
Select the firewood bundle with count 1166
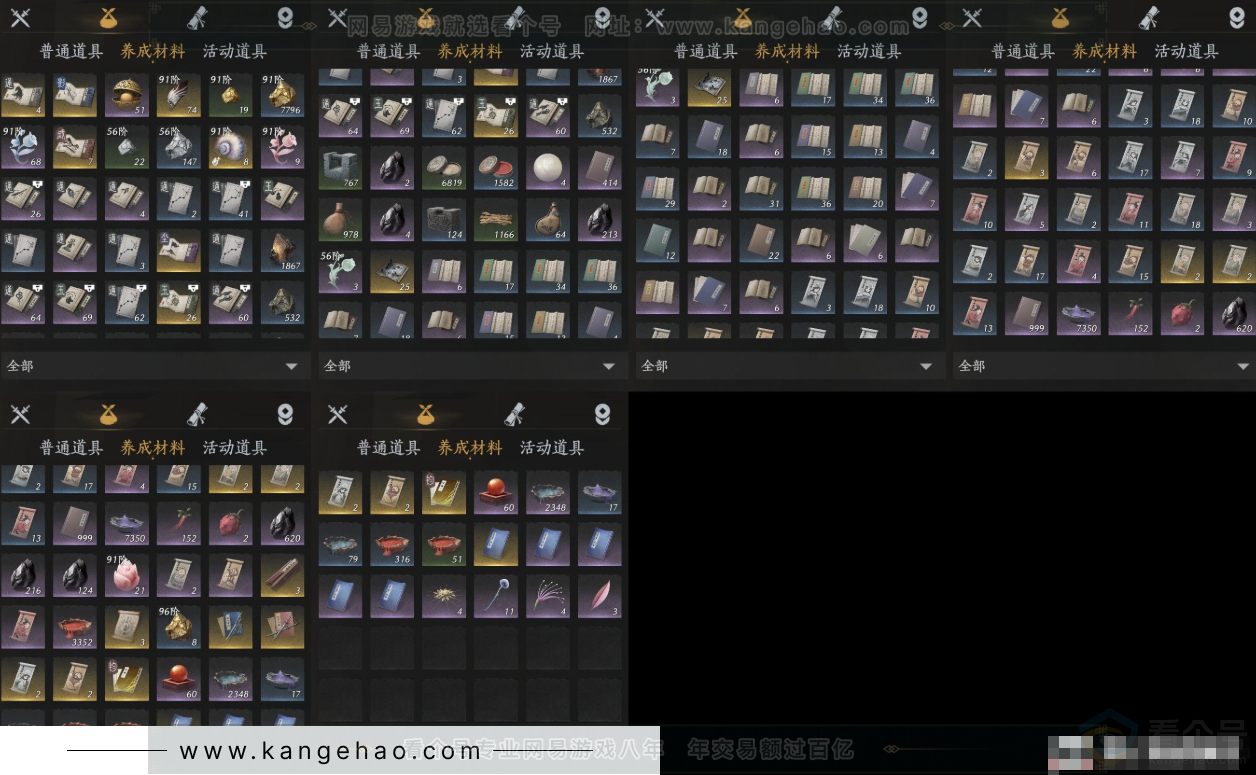tap(496, 221)
